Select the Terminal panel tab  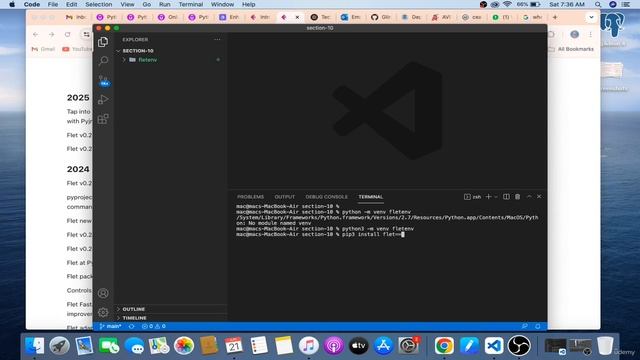point(371,197)
